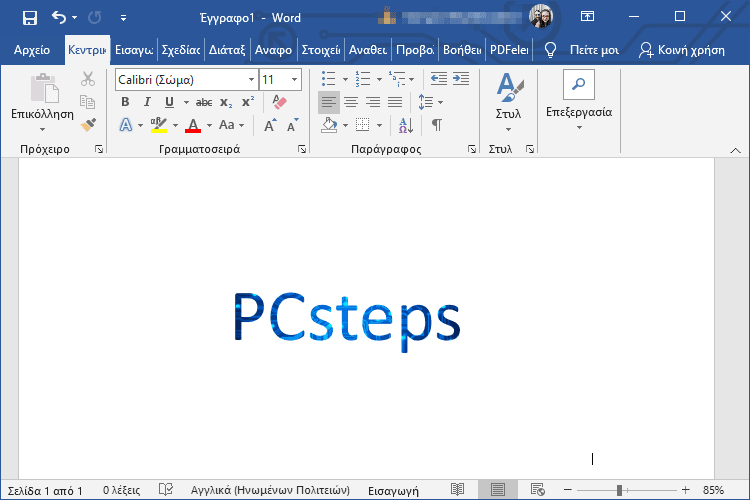
Task: Undo the last action
Action: [59, 18]
